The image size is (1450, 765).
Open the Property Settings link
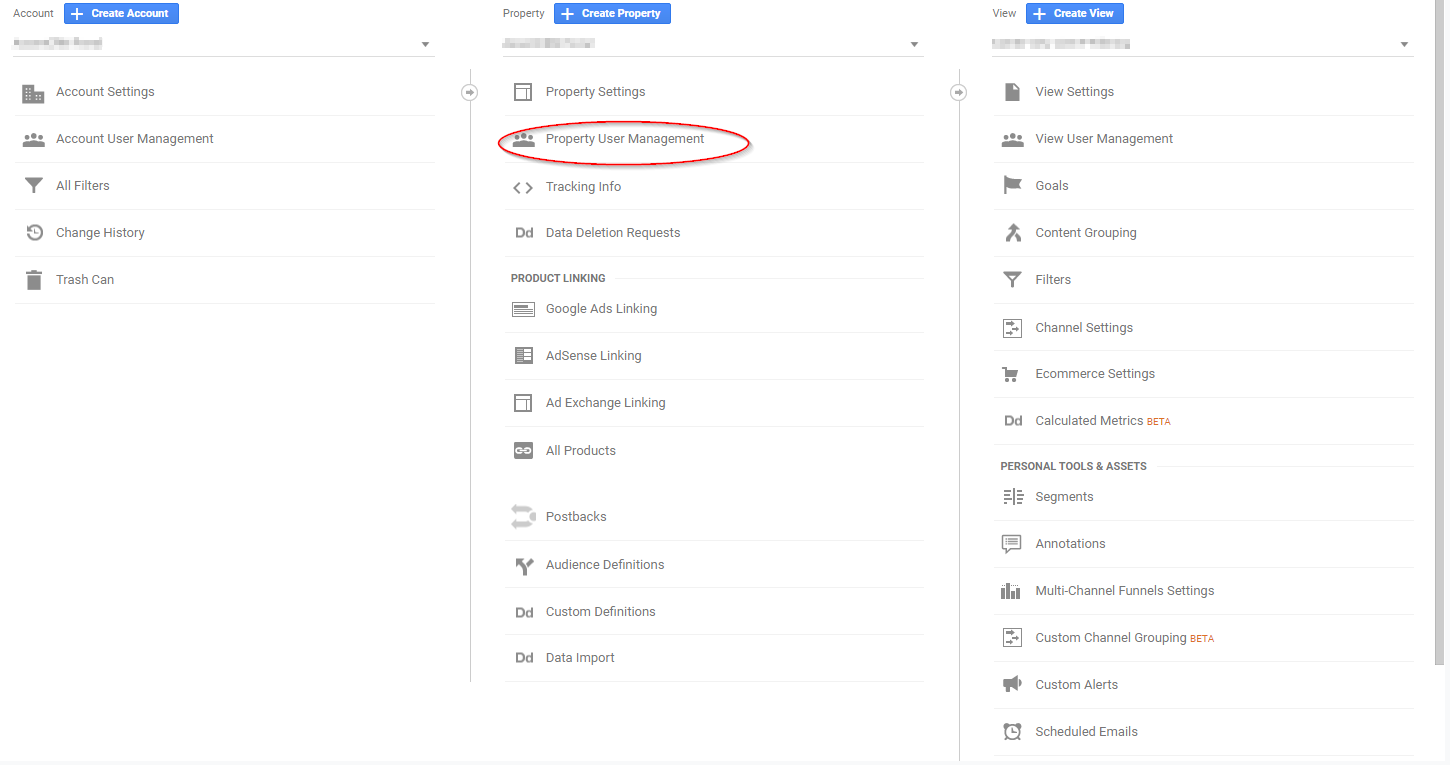coord(595,92)
